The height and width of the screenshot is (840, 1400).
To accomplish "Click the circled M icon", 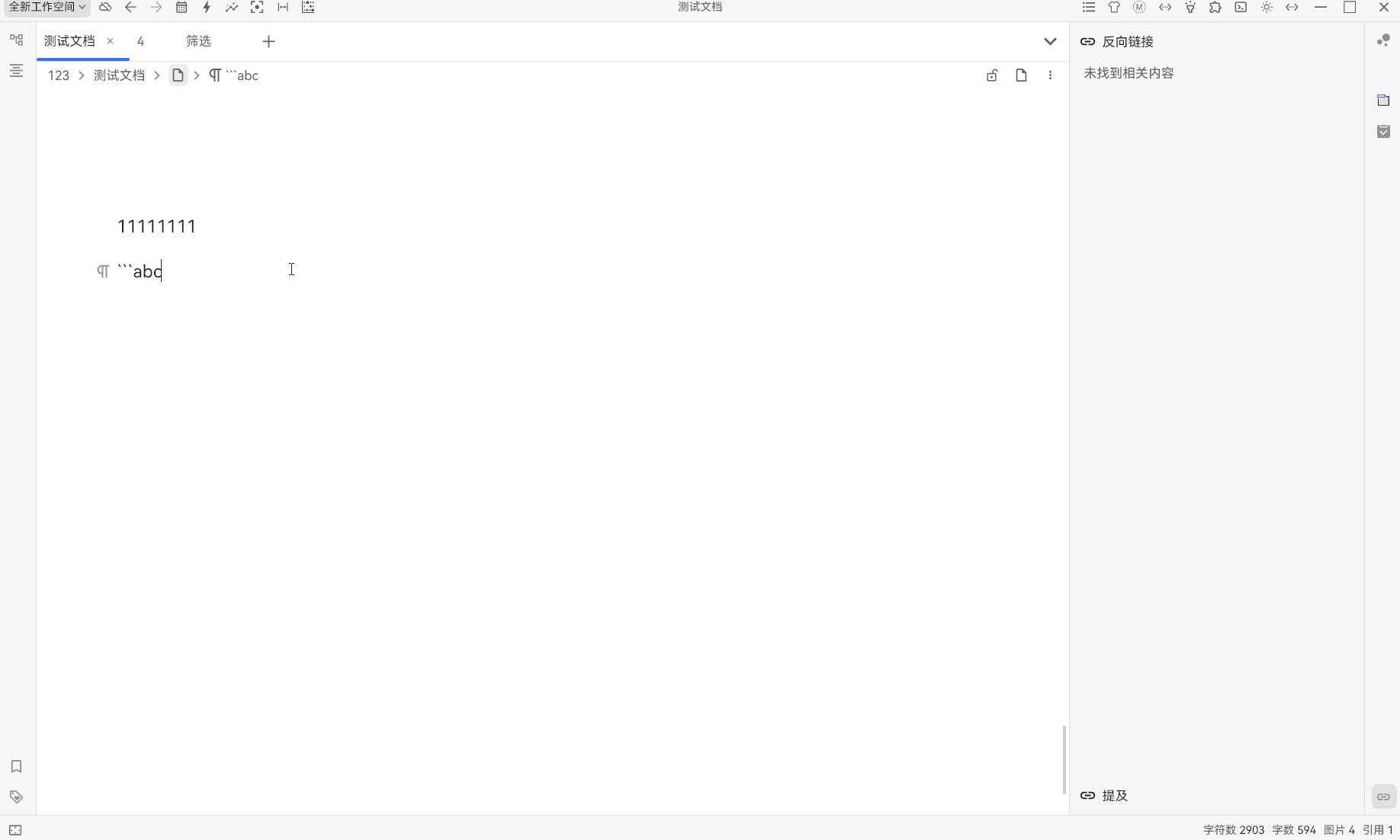I will (x=1139, y=8).
